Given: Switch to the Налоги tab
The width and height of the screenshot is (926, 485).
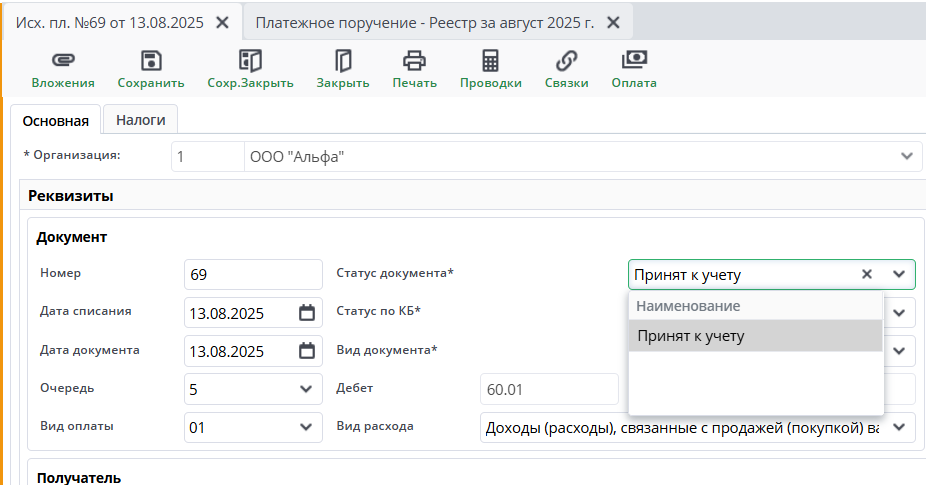Looking at the screenshot, I should tap(141, 120).
